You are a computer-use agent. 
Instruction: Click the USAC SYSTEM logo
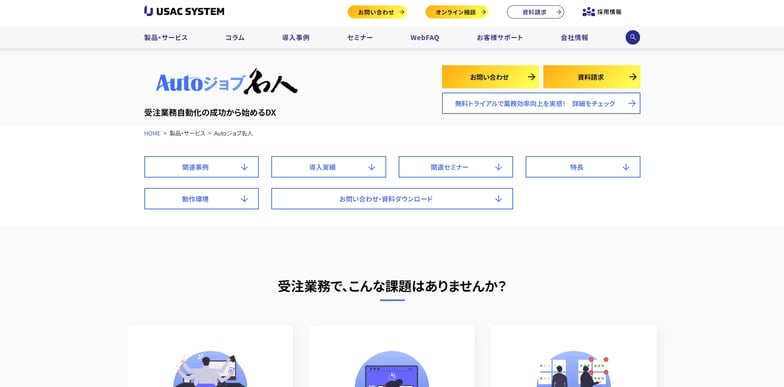coord(184,11)
